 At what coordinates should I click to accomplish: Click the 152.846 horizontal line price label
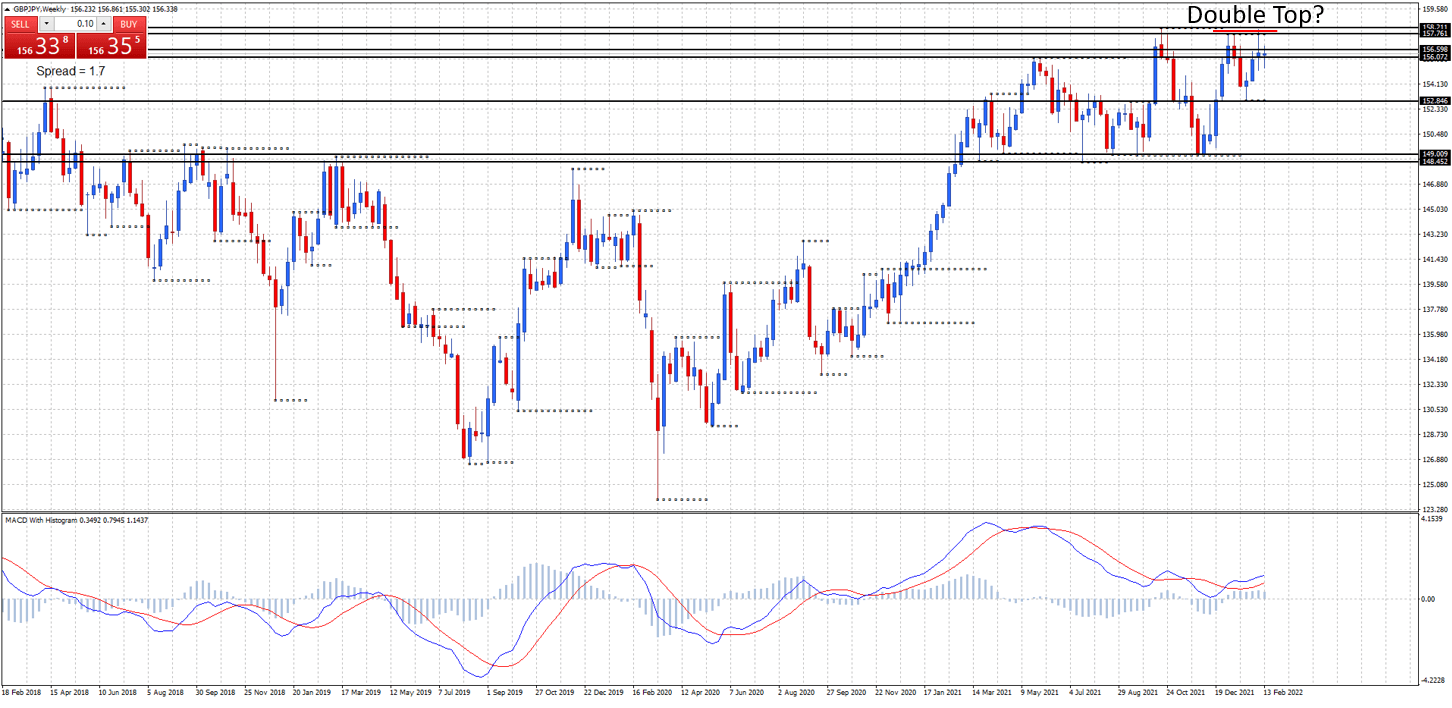click(1434, 101)
